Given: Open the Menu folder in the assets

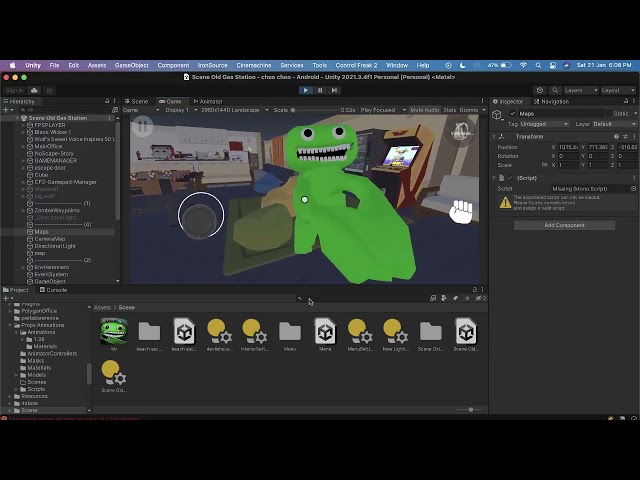Looking at the screenshot, I should click(290, 331).
